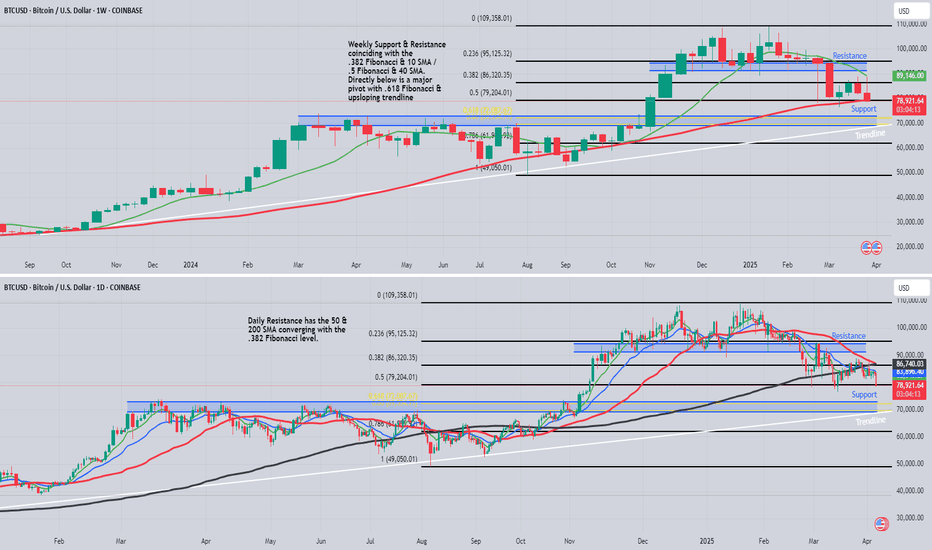Click the 30,000.00 level on daily price axis
Screen dimensions: 932x550
click(x=909, y=518)
